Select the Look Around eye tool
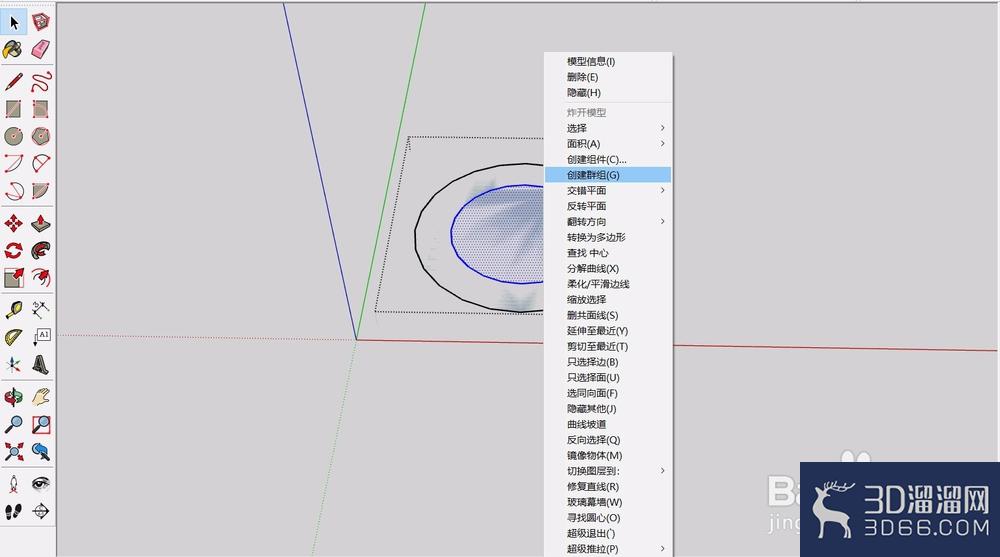Viewport: 1000px width, 557px height. pyautogui.click(x=41, y=484)
